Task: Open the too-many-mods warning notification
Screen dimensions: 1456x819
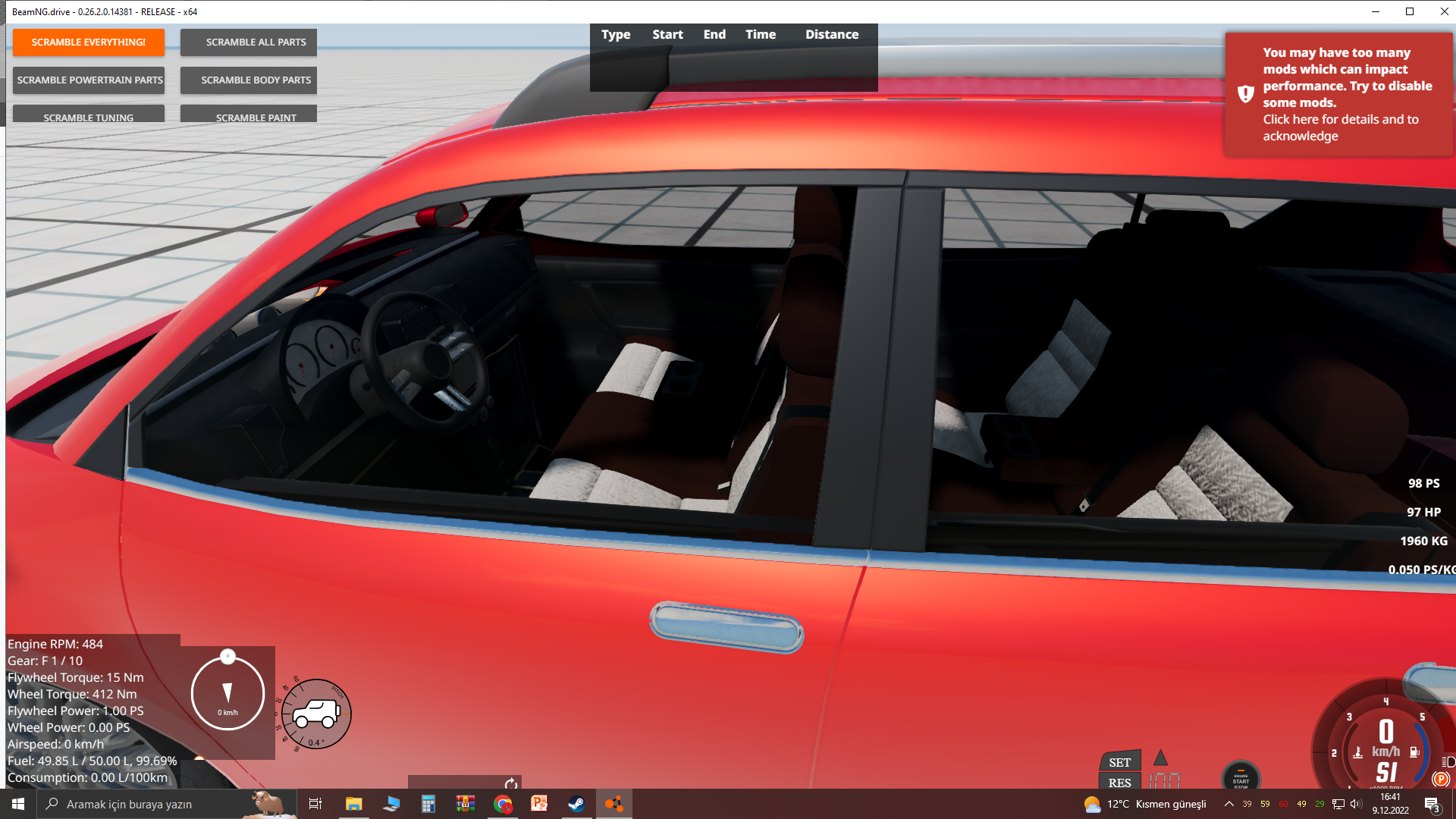Action: (1338, 94)
